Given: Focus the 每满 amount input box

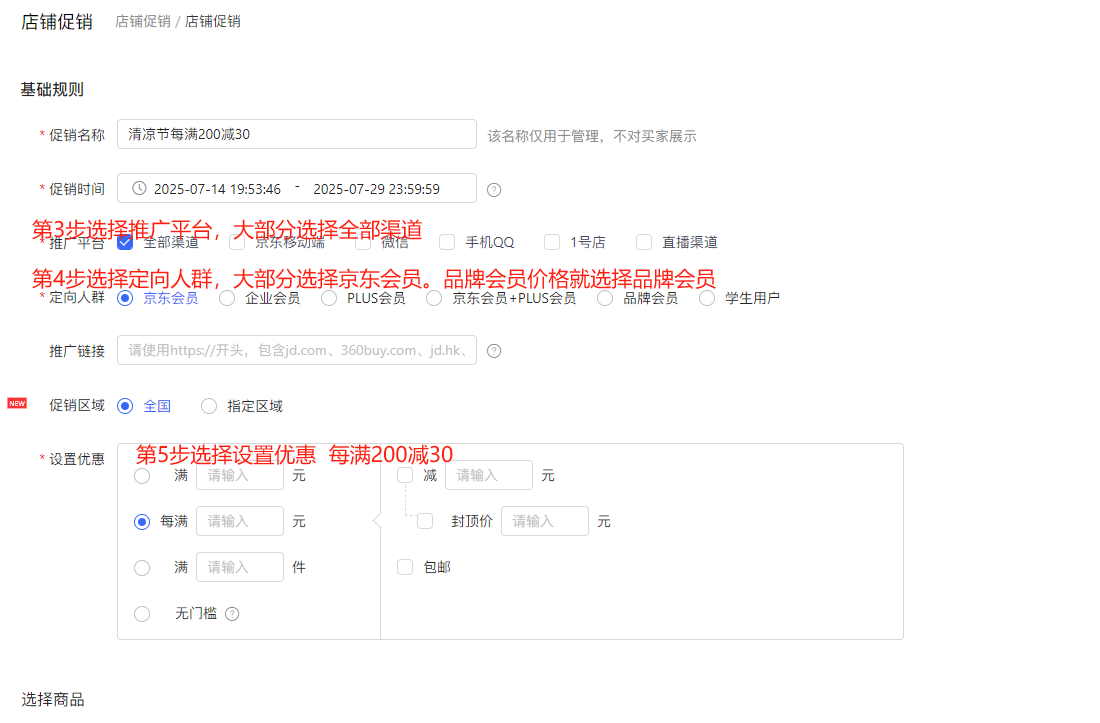Looking at the screenshot, I should [240, 521].
